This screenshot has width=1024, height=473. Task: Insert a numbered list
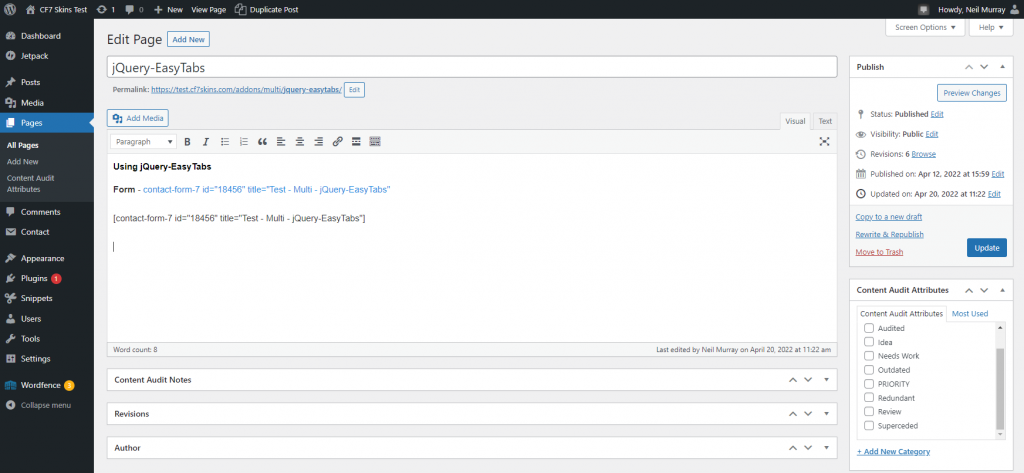[x=243, y=142]
